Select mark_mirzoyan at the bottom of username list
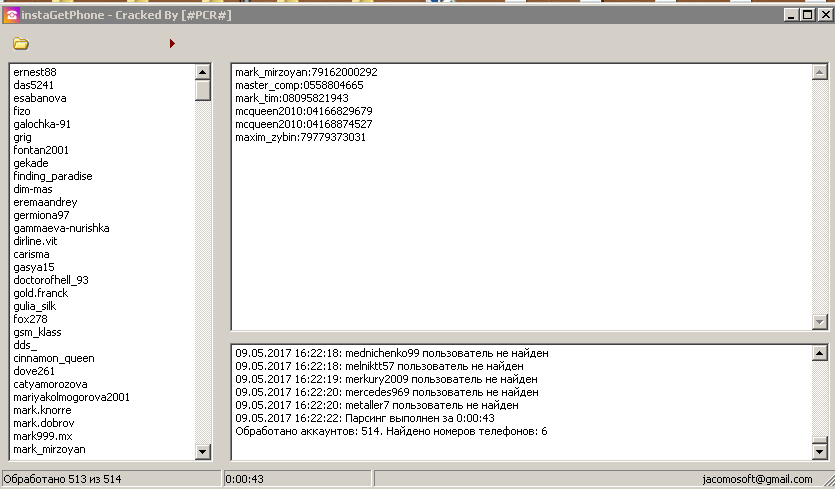Screen dimensions: 835x489 coord(49,449)
